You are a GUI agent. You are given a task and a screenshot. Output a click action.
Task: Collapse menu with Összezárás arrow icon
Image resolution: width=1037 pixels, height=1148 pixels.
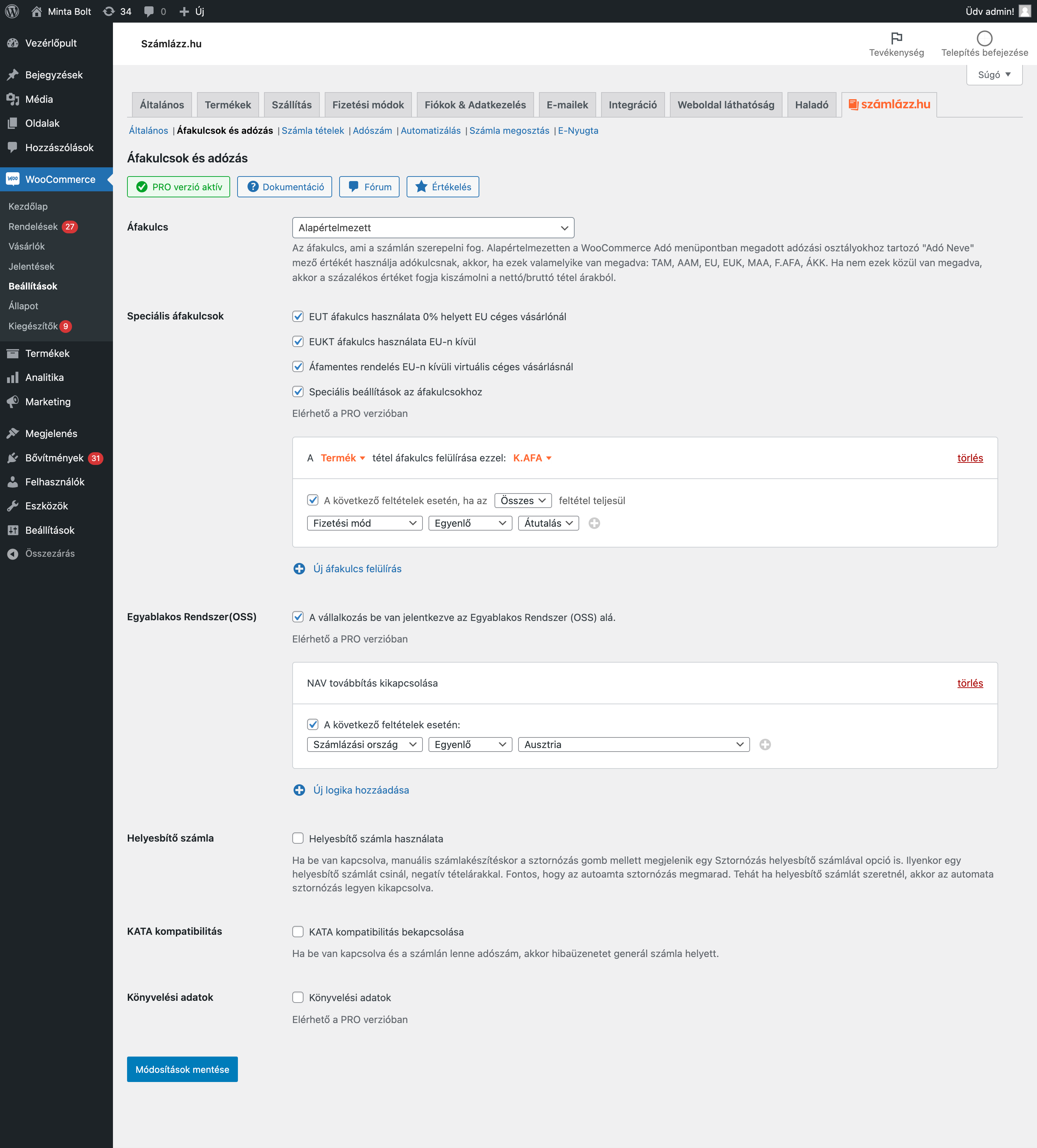click(x=12, y=554)
